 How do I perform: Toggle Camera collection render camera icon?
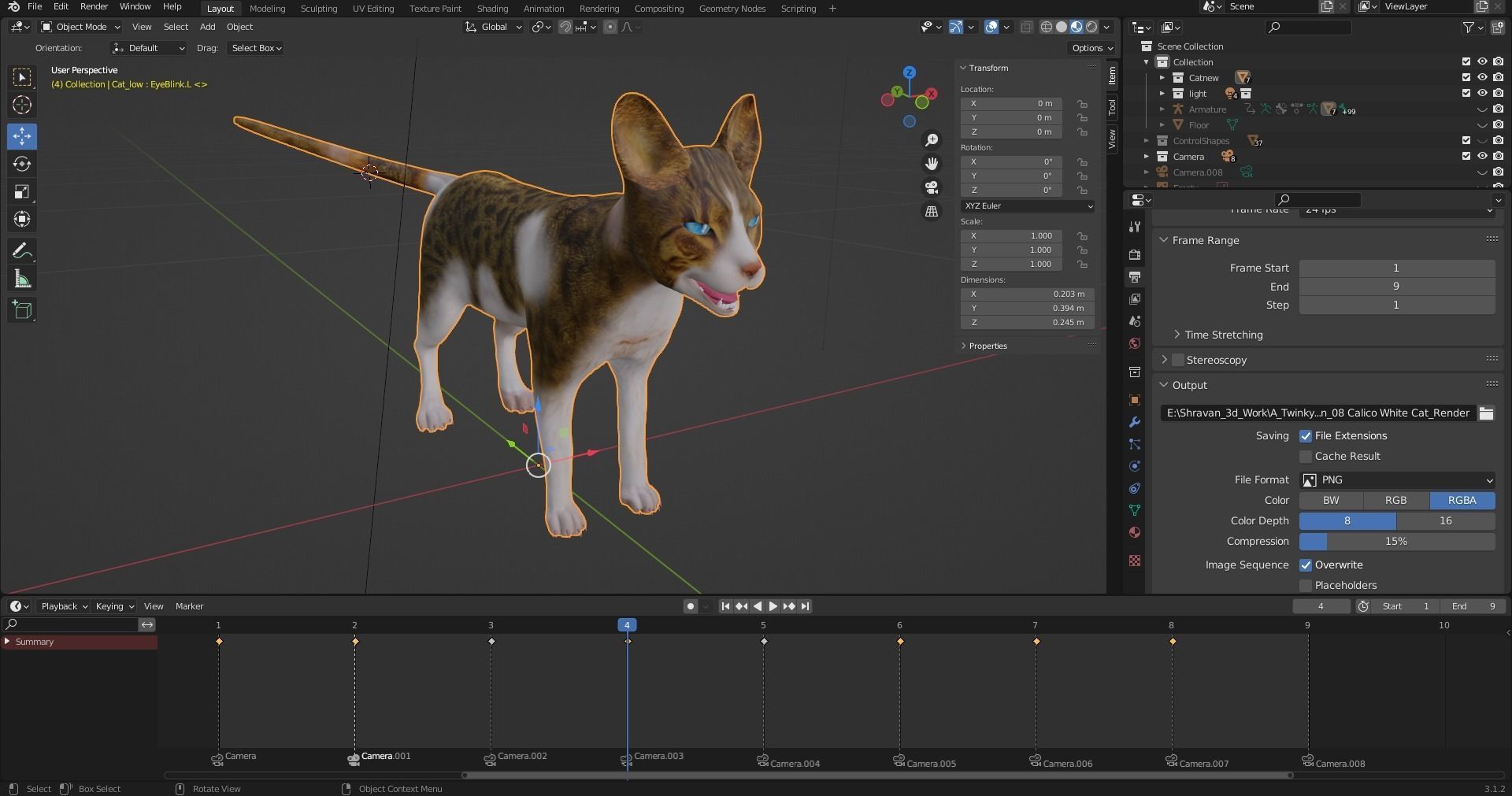(x=1498, y=157)
